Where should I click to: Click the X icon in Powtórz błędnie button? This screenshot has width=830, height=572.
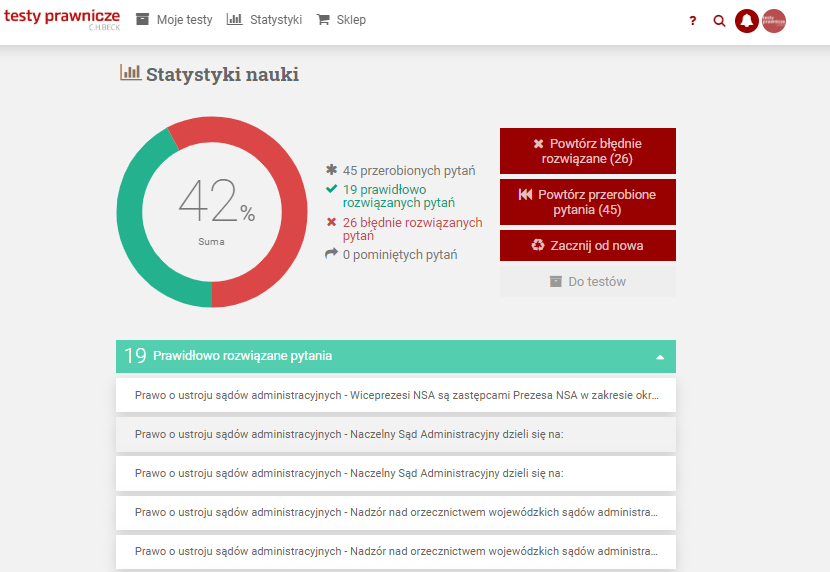click(x=538, y=143)
